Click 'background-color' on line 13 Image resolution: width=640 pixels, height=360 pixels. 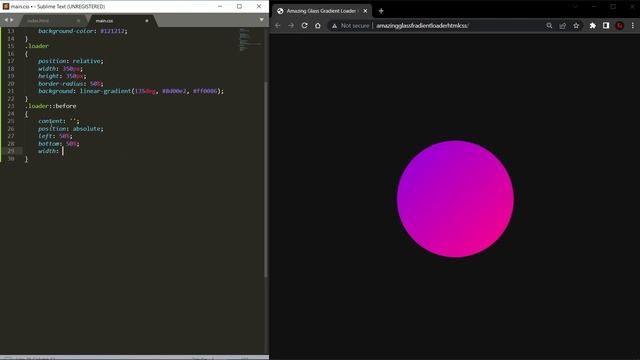[66, 31]
